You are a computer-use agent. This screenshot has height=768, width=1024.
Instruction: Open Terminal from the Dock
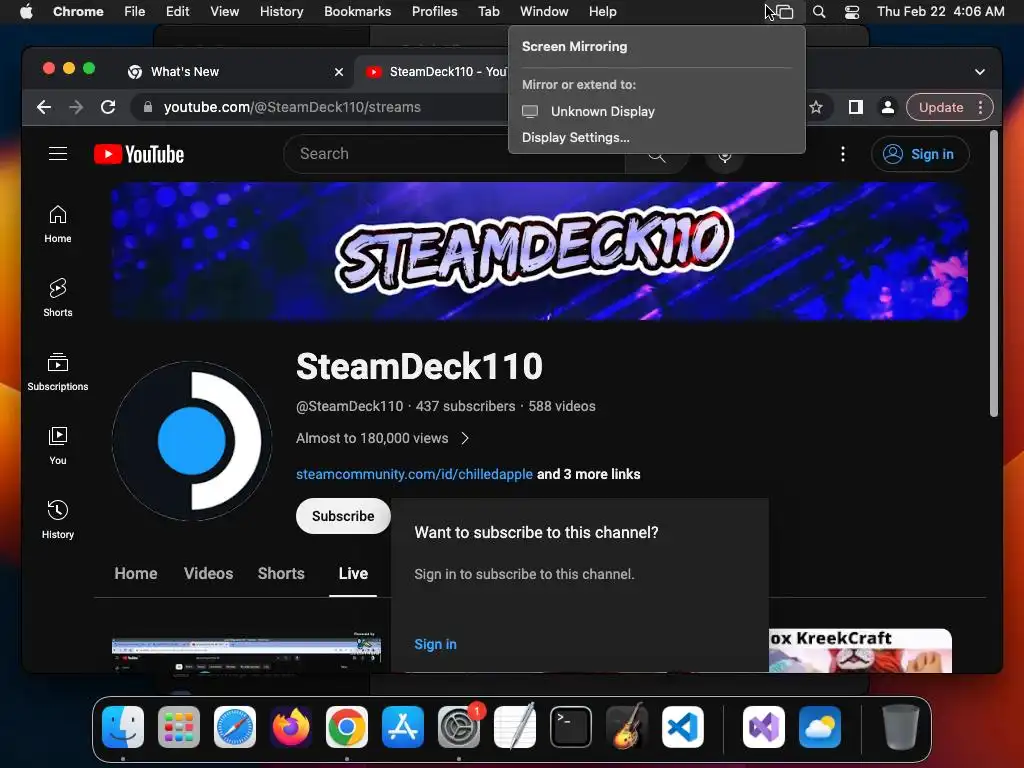(x=571, y=727)
